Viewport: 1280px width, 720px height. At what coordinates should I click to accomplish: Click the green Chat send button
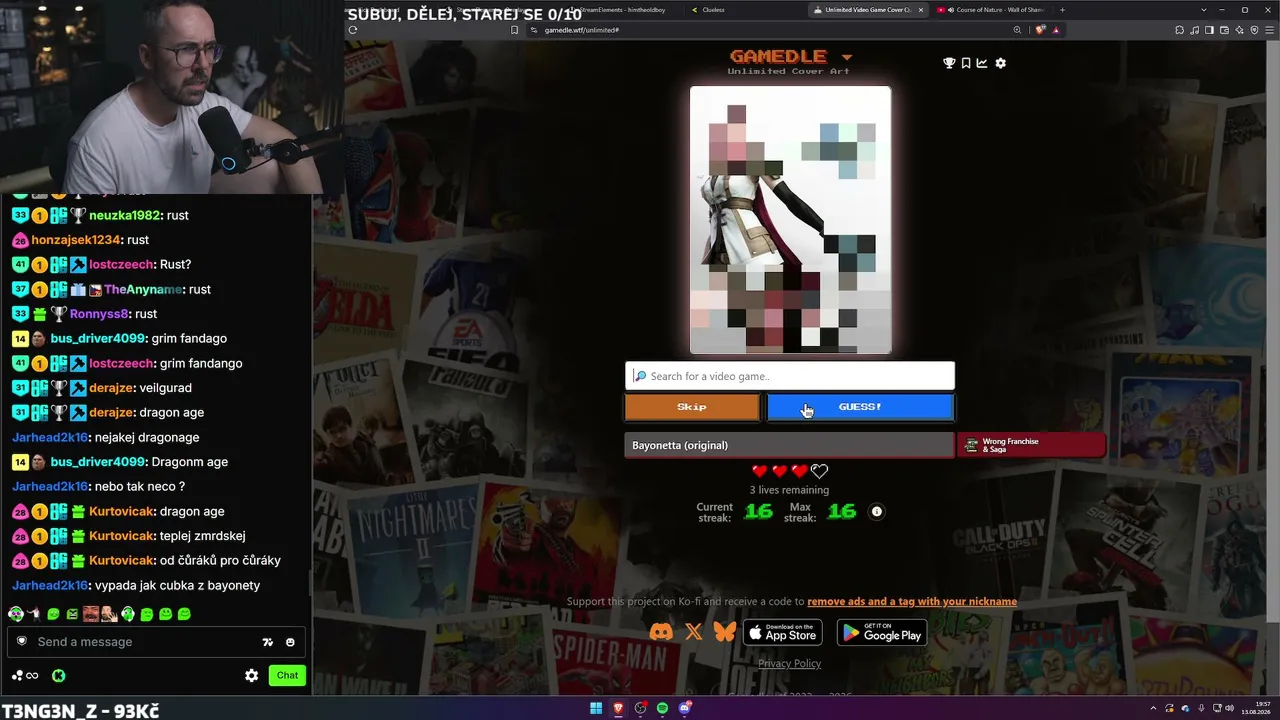point(287,676)
